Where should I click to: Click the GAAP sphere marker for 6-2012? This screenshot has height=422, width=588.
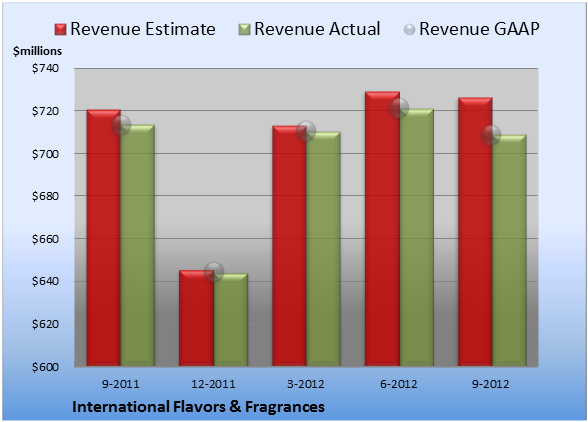399,108
